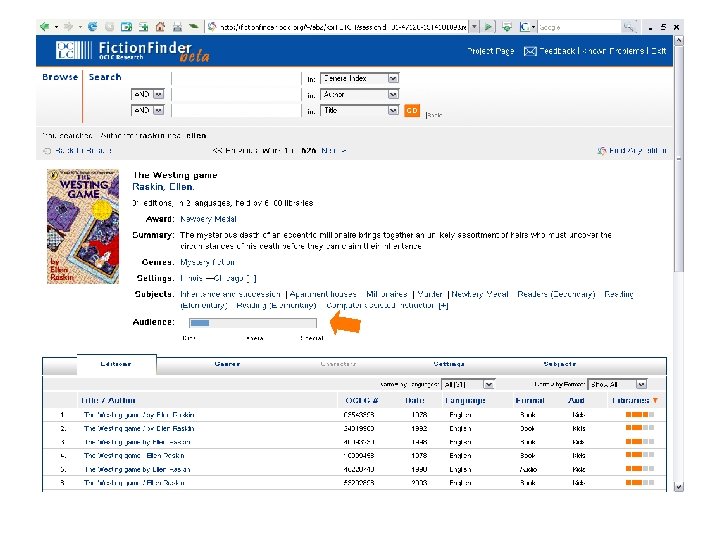Open the Project Page link
This screenshot has width=720, height=540.
point(491,51)
